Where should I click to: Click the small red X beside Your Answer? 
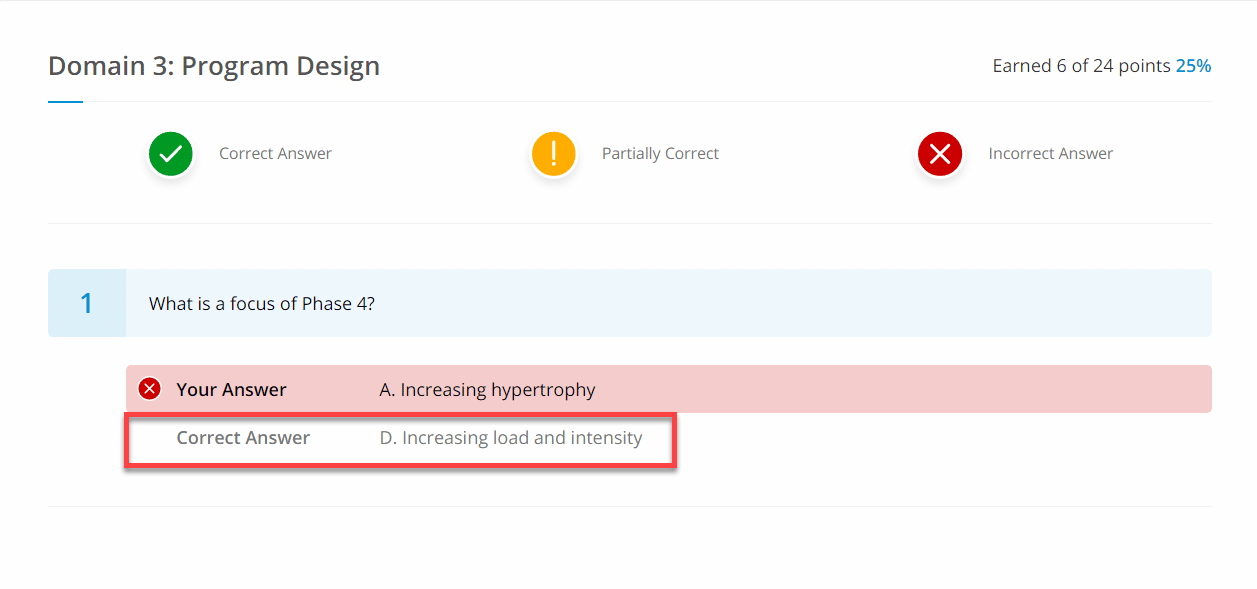(150, 389)
